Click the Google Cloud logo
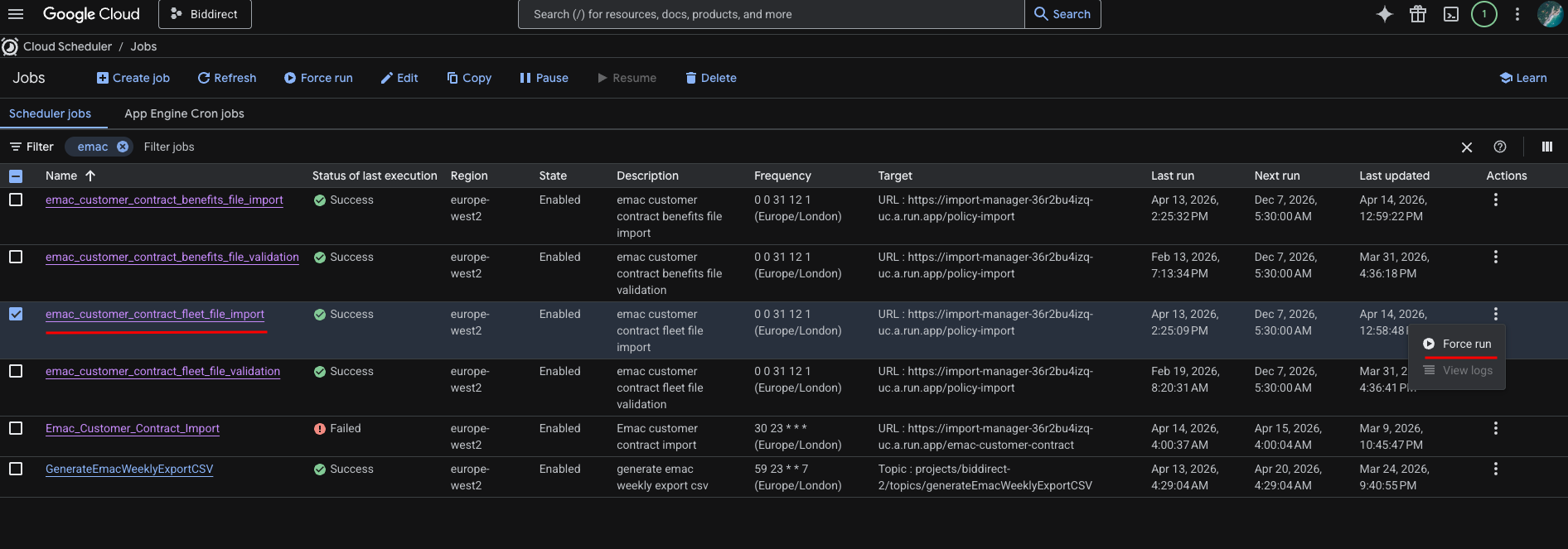The height and width of the screenshot is (549, 1568). [91, 14]
